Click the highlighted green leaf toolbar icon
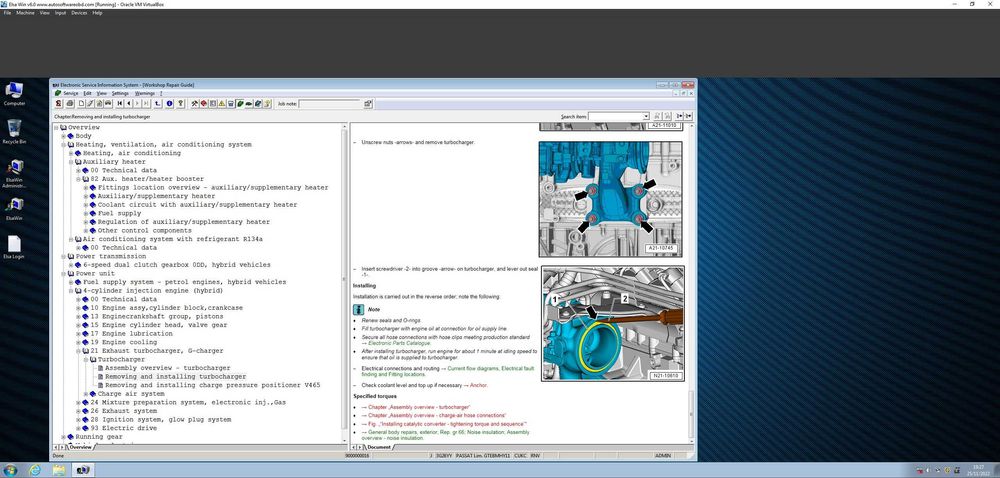 240,103
